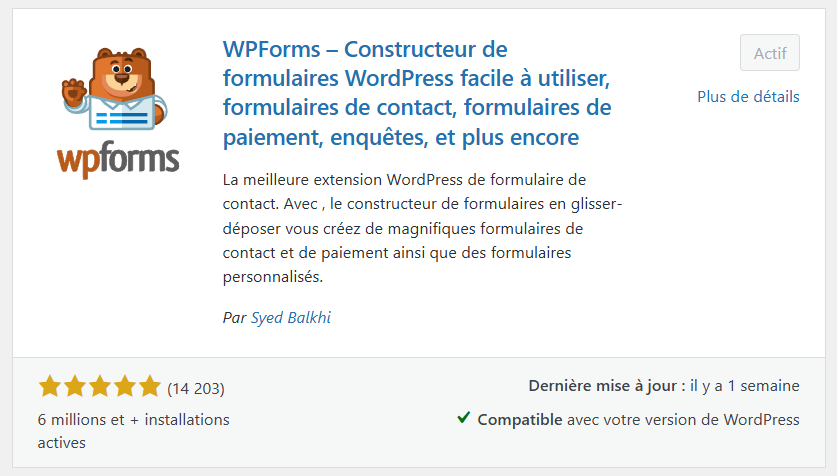Click the orange wpforms wordmark logo
837x476 pixels.
[118, 158]
